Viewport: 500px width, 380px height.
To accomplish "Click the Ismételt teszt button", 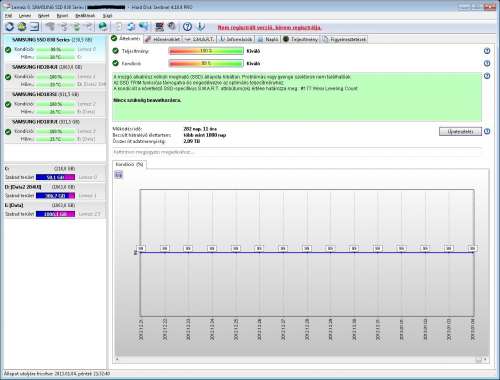I will pyautogui.click(x=460, y=131).
